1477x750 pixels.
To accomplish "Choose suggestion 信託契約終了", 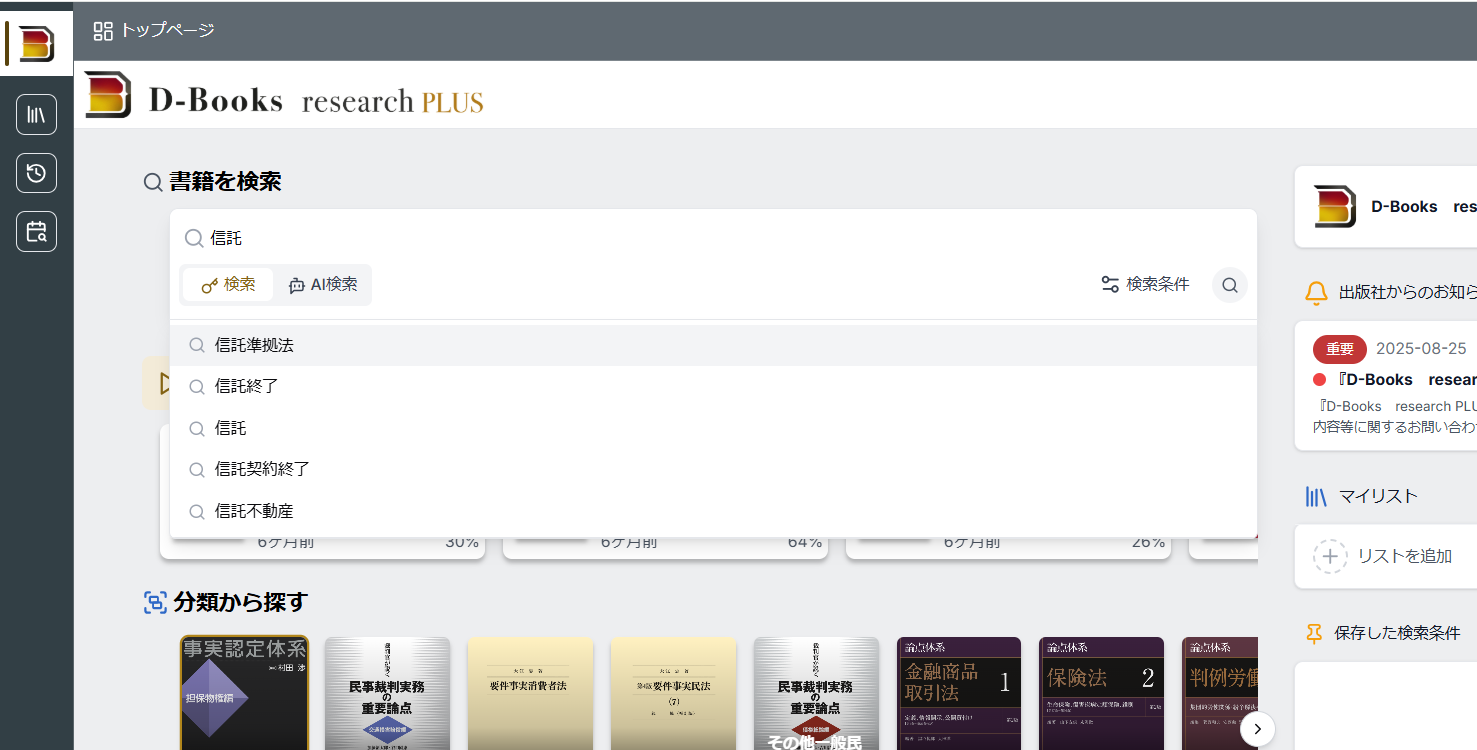I will [x=713, y=469].
